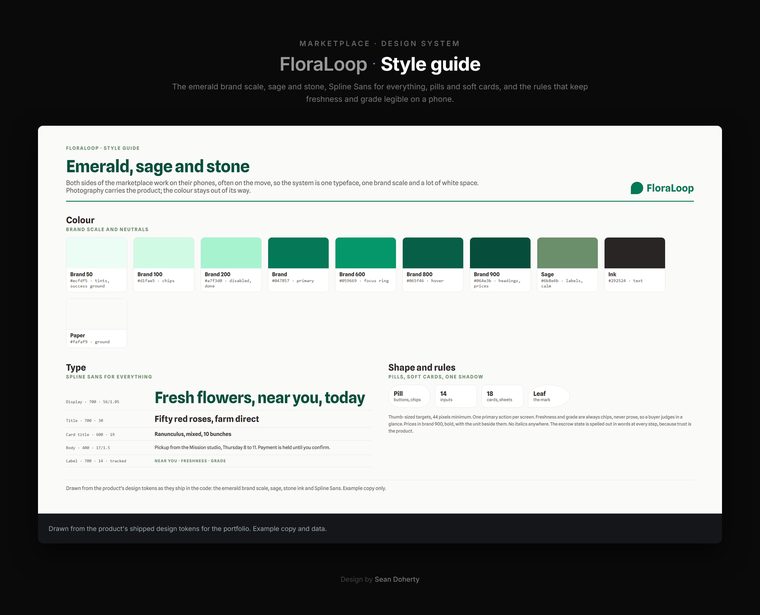The height and width of the screenshot is (615, 760).
Task: Select the Brand 900 headings swatch
Action: [500, 264]
